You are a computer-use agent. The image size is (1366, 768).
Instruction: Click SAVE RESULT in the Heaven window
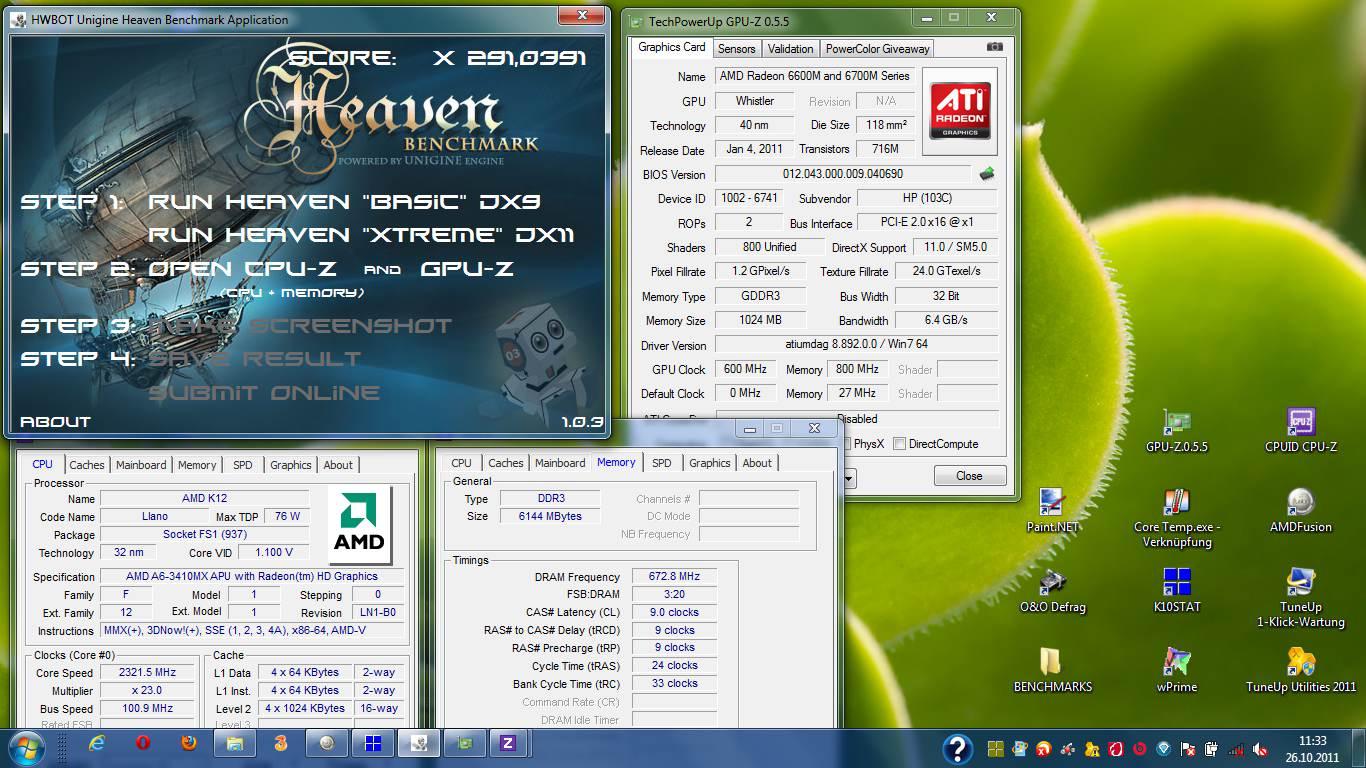255,359
